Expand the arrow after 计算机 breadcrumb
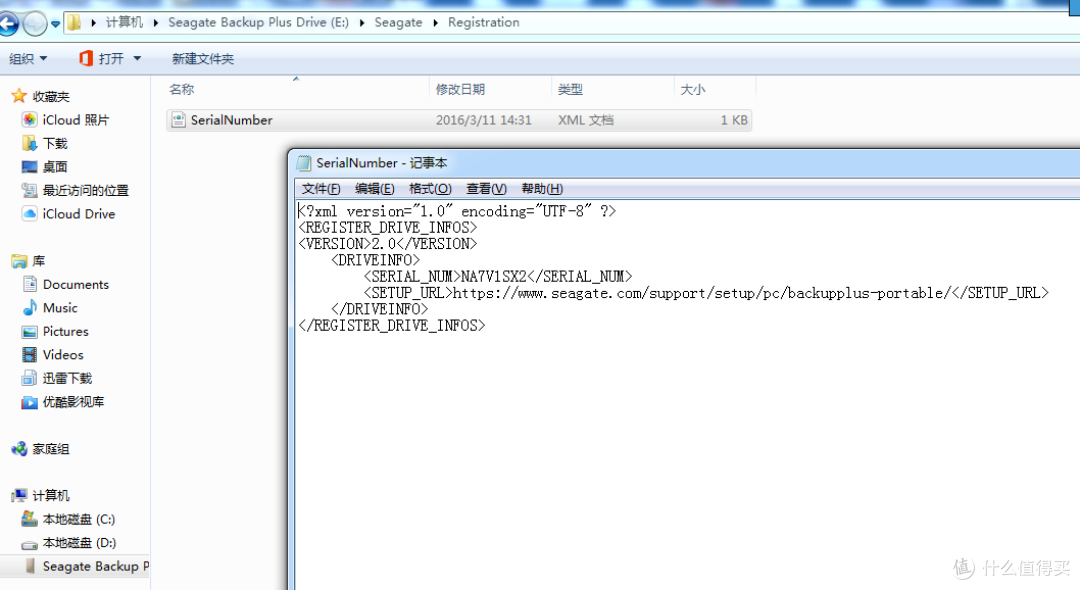 156,23
